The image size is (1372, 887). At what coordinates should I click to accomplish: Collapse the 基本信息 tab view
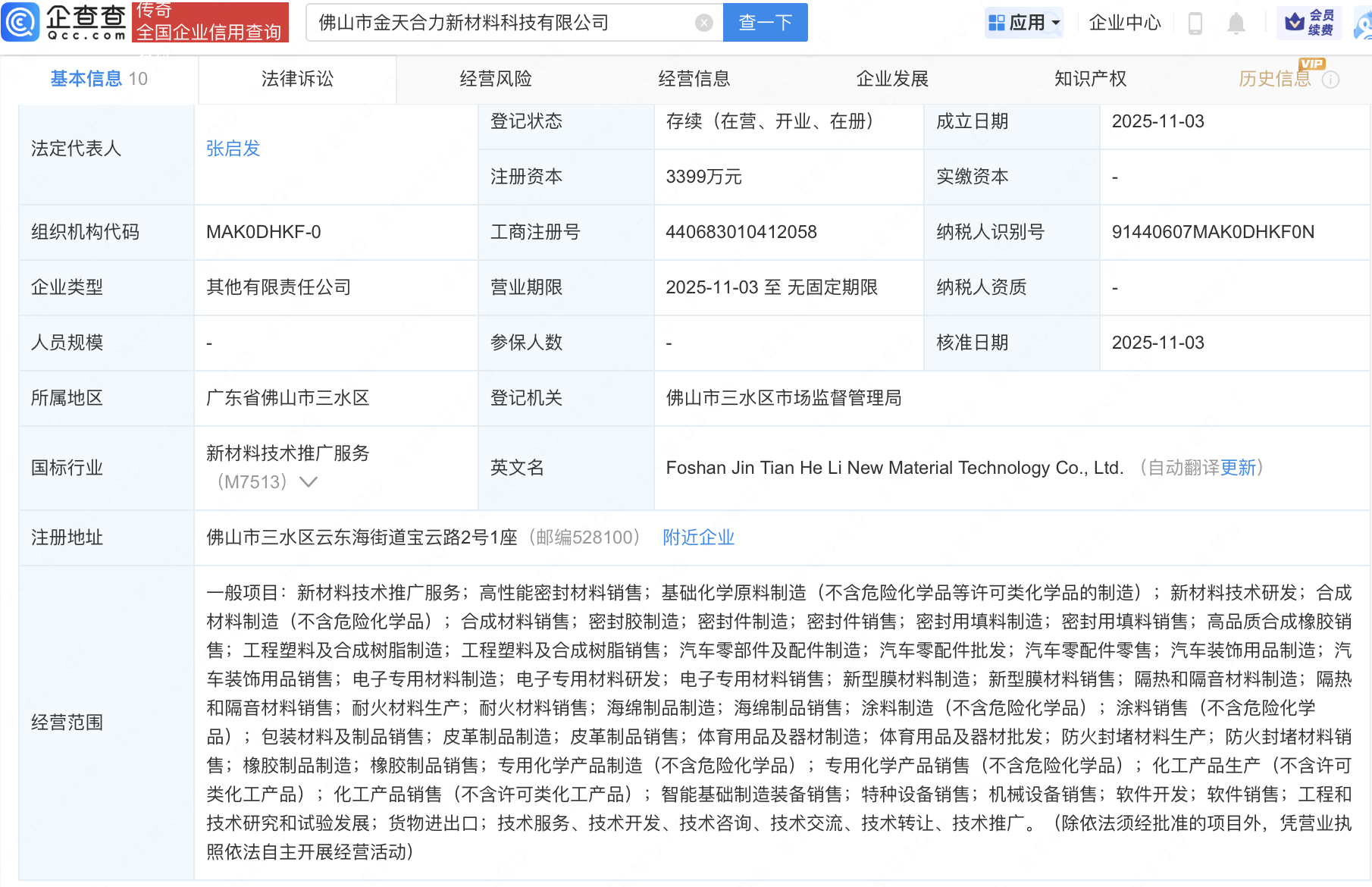click(x=86, y=79)
